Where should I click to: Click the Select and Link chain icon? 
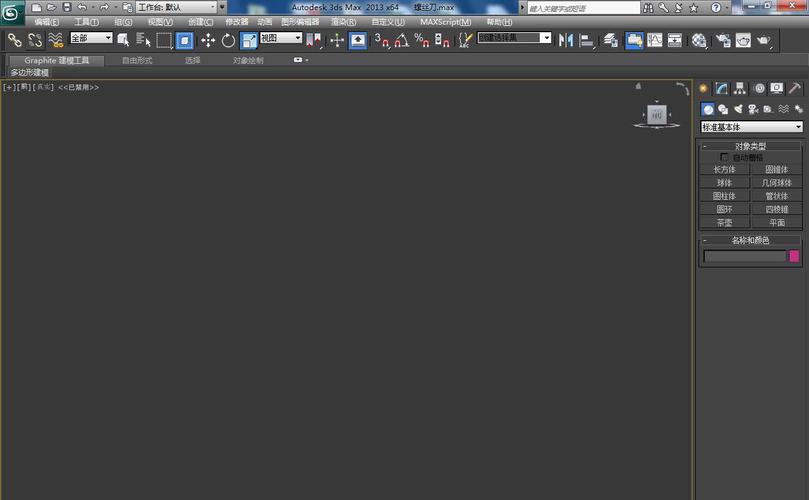coord(14,40)
